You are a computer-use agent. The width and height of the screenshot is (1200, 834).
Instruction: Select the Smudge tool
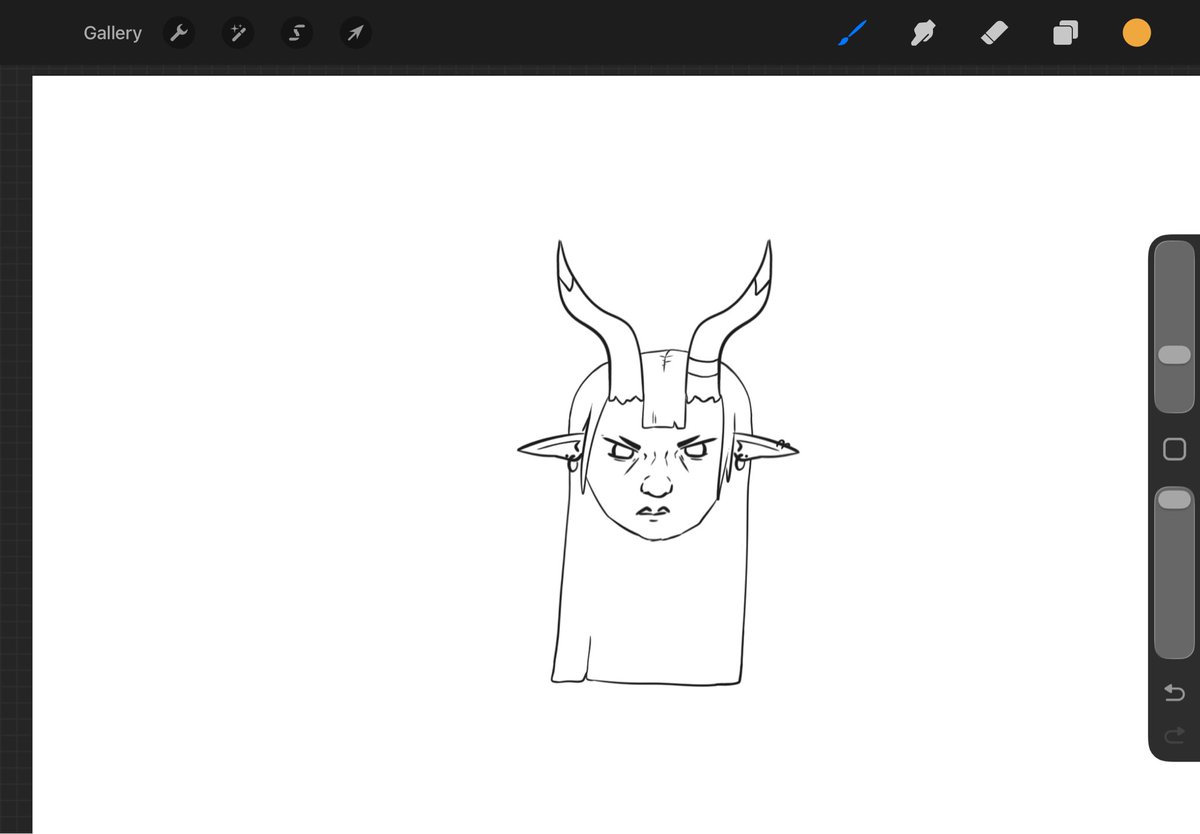(x=923, y=33)
